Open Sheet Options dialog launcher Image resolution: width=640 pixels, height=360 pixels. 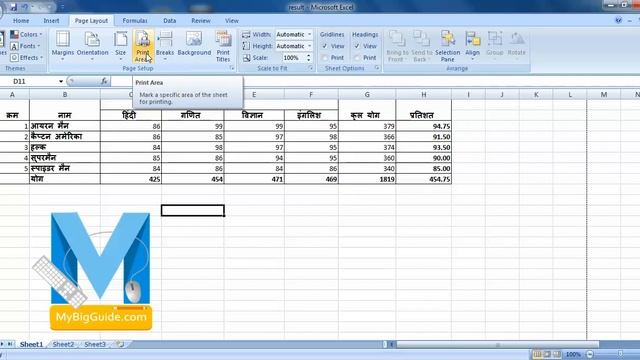[377, 68]
